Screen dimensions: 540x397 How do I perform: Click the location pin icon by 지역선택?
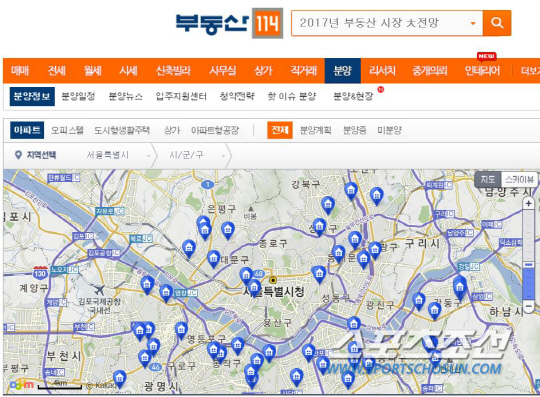18,155
